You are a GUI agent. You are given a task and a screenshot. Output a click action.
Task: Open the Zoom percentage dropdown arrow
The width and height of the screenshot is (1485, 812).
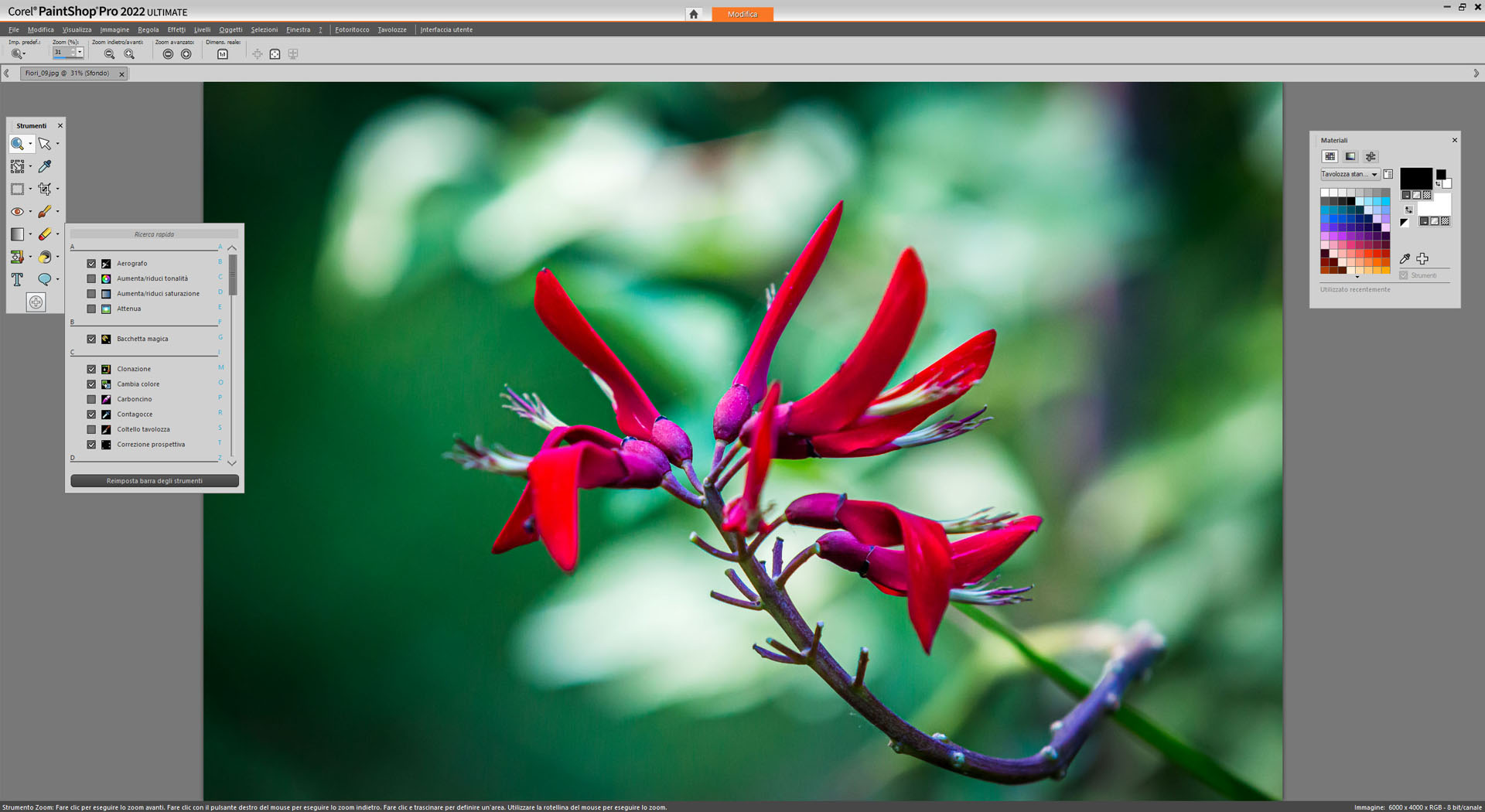click(x=80, y=53)
